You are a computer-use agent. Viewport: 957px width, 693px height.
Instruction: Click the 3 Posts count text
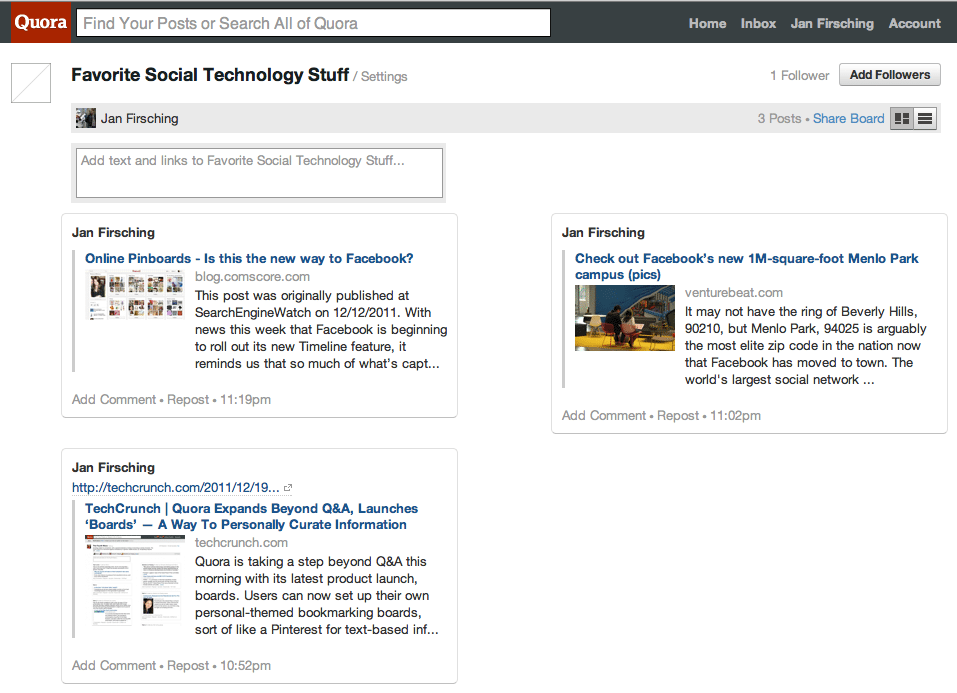pyautogui.click(x=779, y=118)
